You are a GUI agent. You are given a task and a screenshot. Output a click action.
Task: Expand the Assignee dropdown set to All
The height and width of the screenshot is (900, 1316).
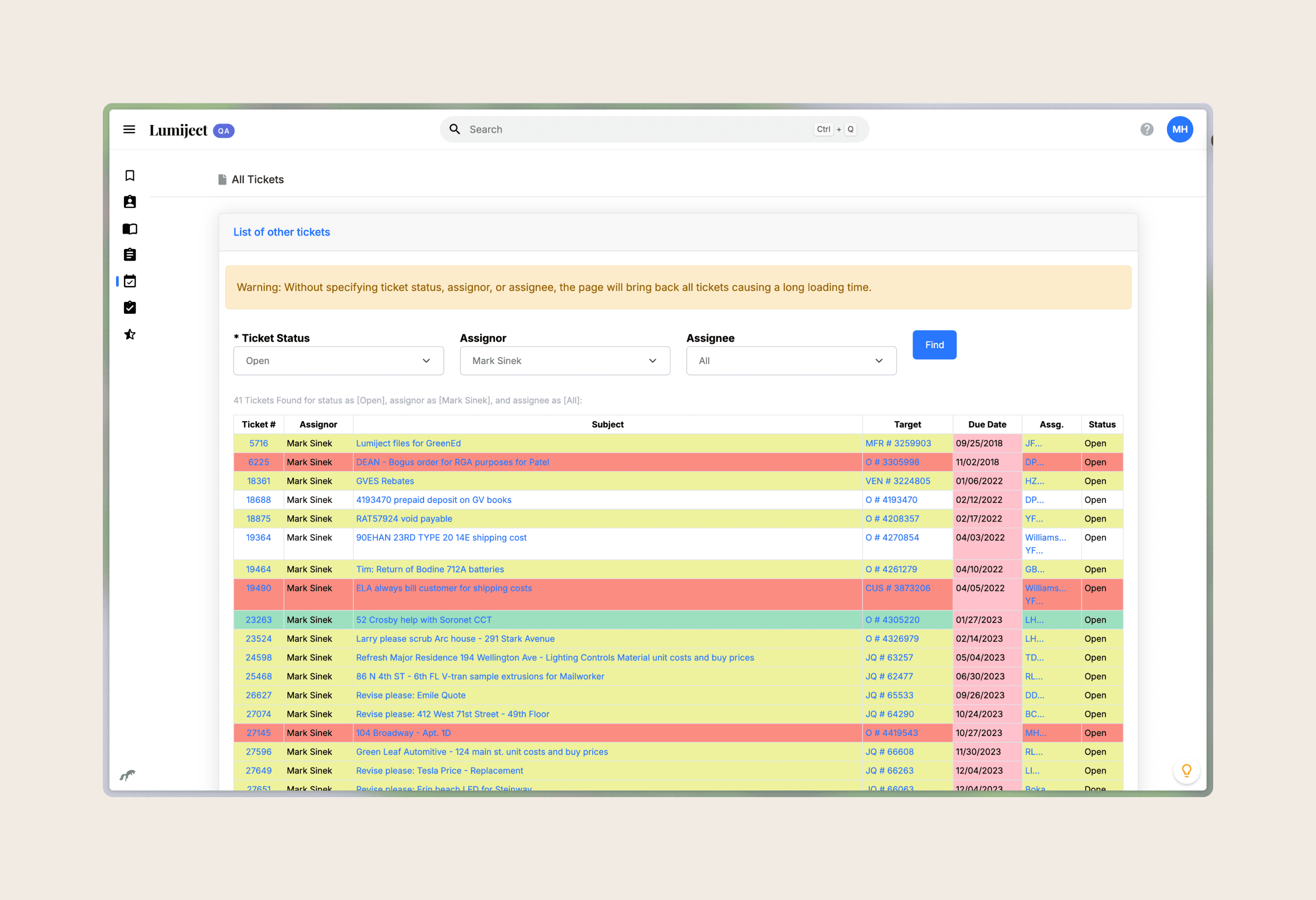click(x=791, y=361)
